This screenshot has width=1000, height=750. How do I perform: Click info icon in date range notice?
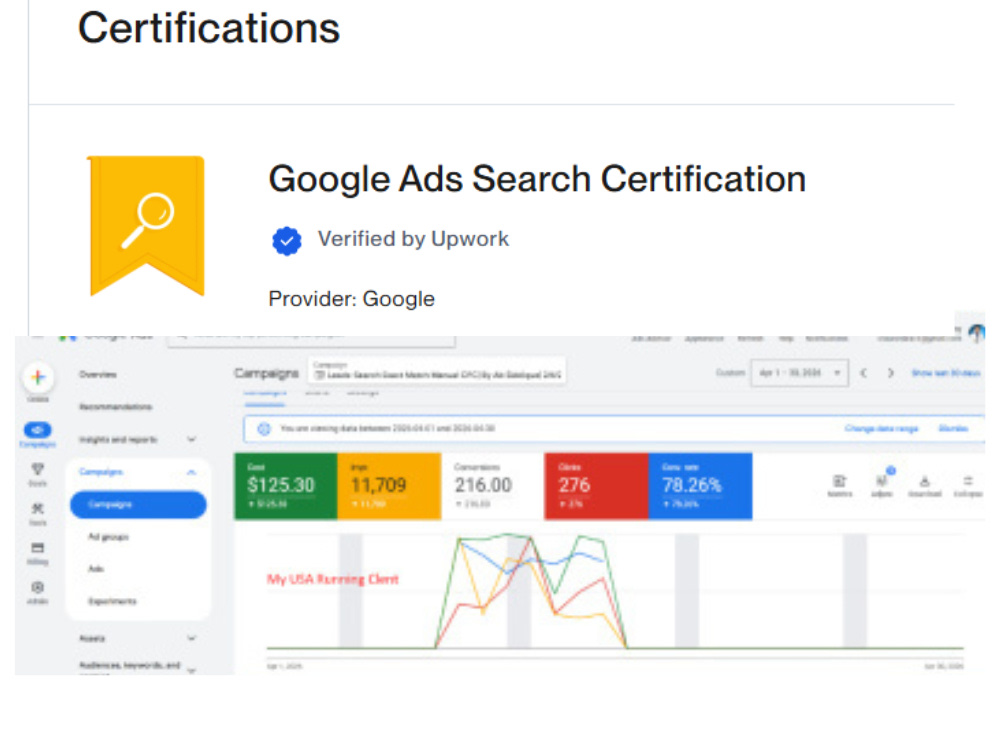point(264,429)
